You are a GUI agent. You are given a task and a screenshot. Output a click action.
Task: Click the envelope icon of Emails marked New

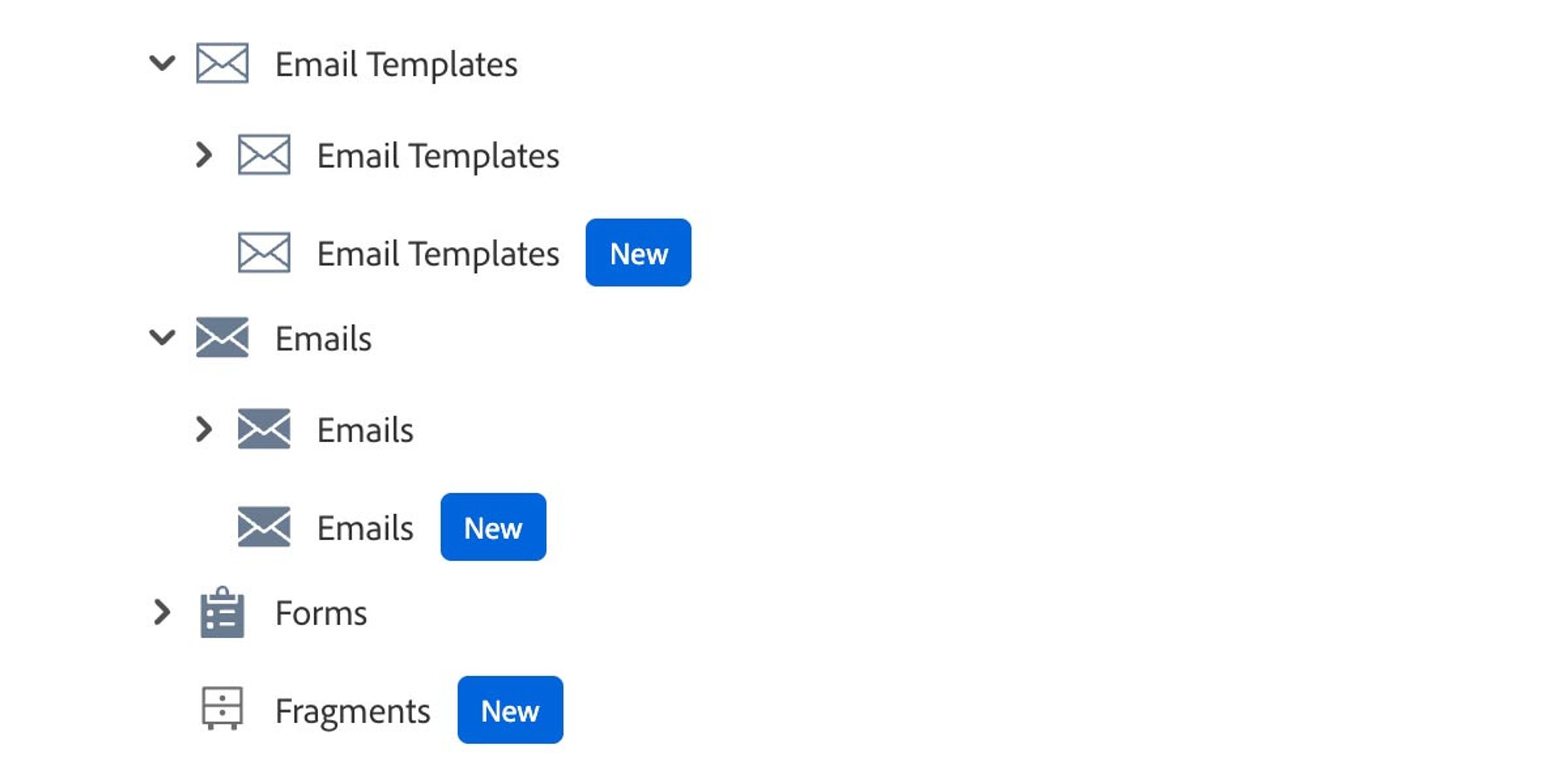click(264, 527)
